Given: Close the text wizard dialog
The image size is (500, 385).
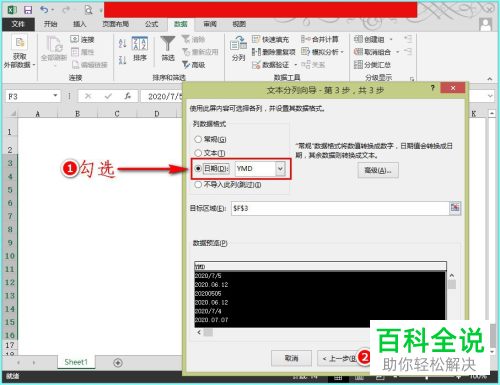Looking at the screenshot, I should coord(453,88).
